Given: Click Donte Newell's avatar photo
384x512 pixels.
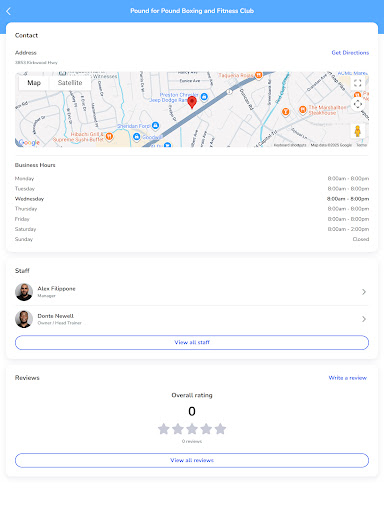Looking at the screenshot, I should click(24, 319).
